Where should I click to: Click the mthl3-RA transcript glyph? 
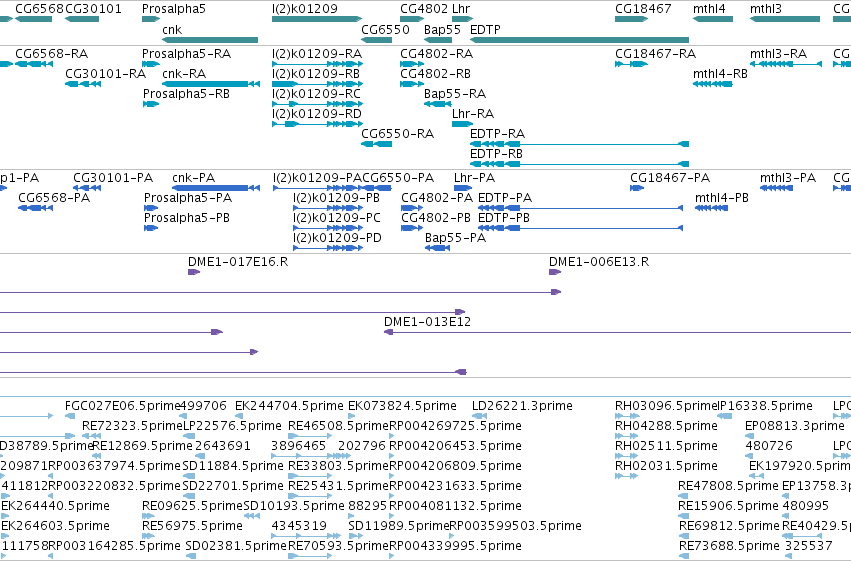(x=785, y=64)
